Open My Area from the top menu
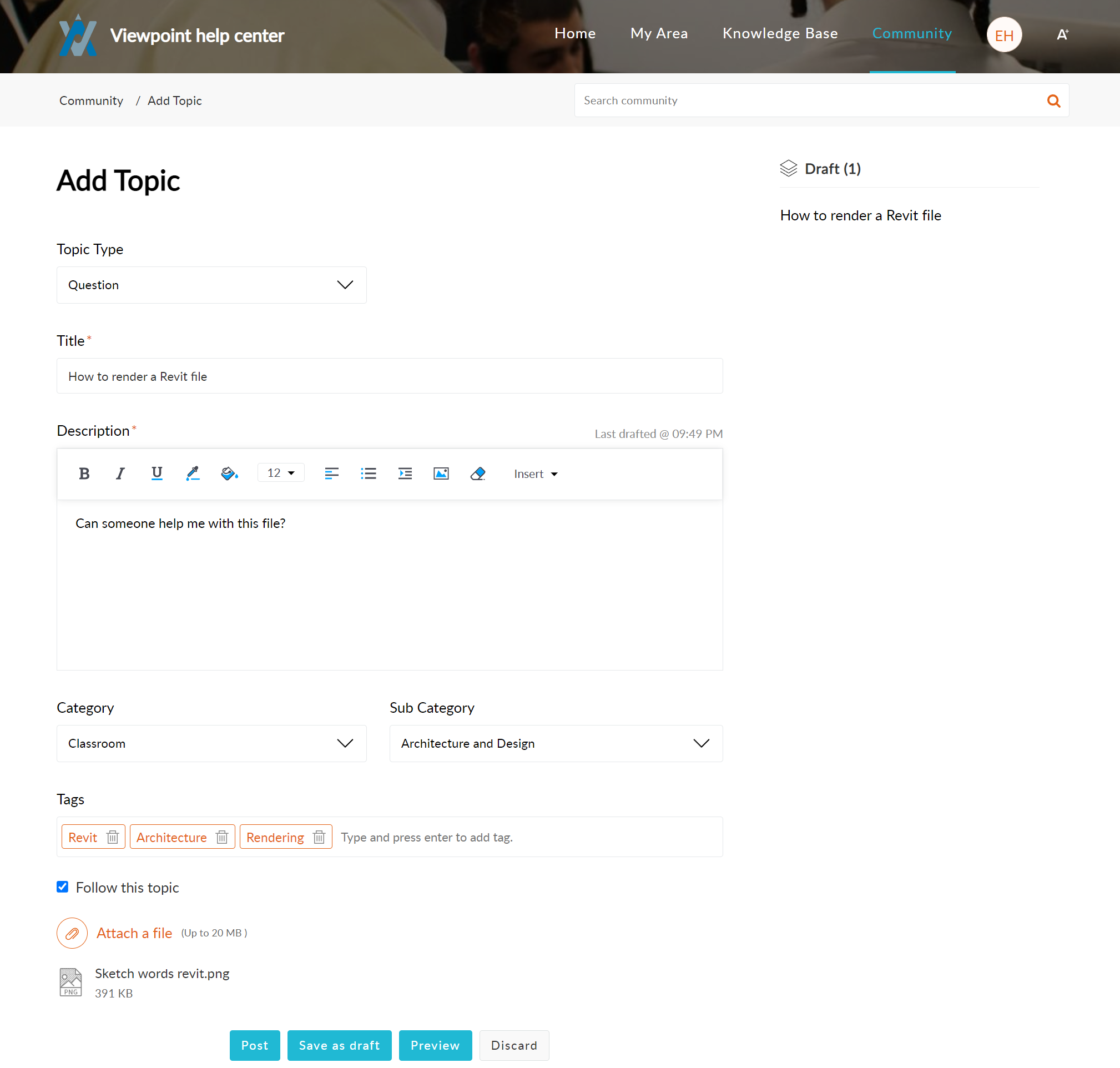Screen dimensions: 1120x1068 [658, 34]
